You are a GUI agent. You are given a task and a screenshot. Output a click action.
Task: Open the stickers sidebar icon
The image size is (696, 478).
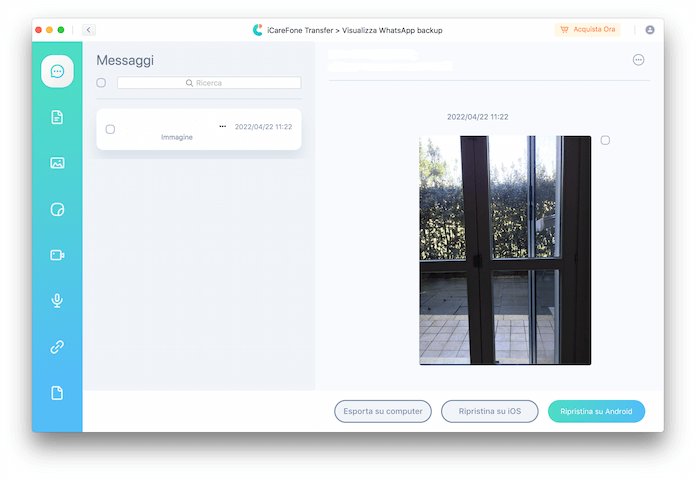tap(57, 209)
